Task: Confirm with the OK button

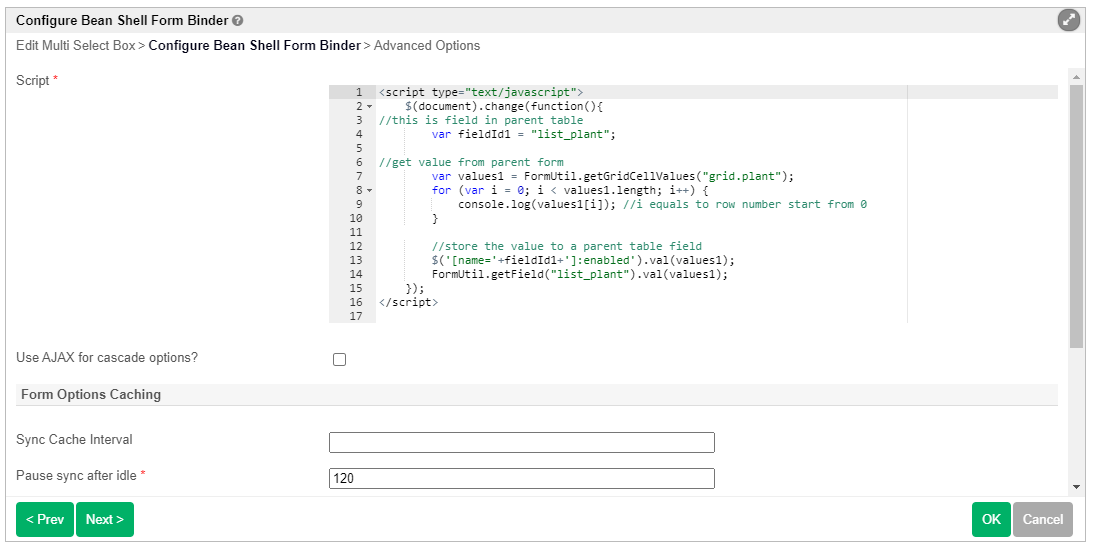Action: click(x=991, y=520)
